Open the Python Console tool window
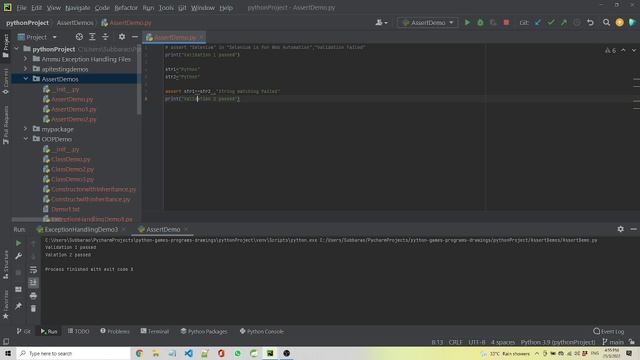Image resolution: width=640 pixels, height=360 pixels. pyautogui.click(x=262, y=331)
